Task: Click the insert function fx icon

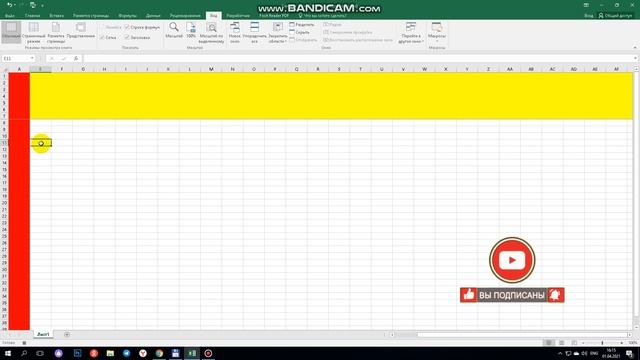Action: click(76, 58)
